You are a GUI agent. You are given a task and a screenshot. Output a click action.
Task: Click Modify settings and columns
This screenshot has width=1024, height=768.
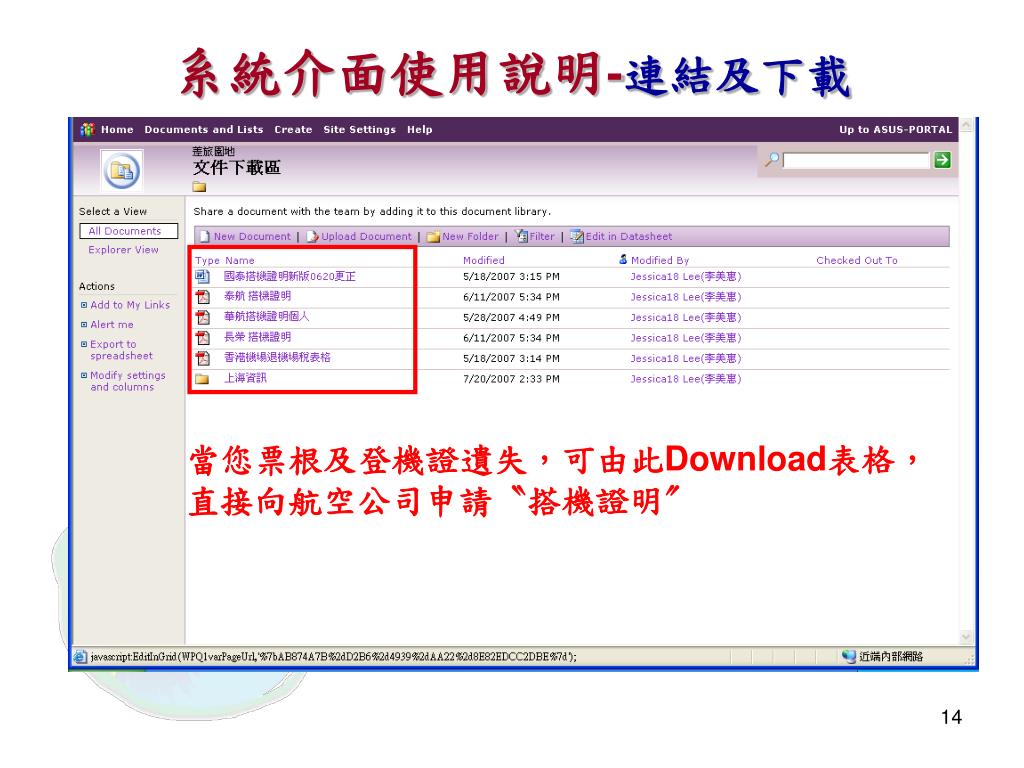(x=127, y=381)
